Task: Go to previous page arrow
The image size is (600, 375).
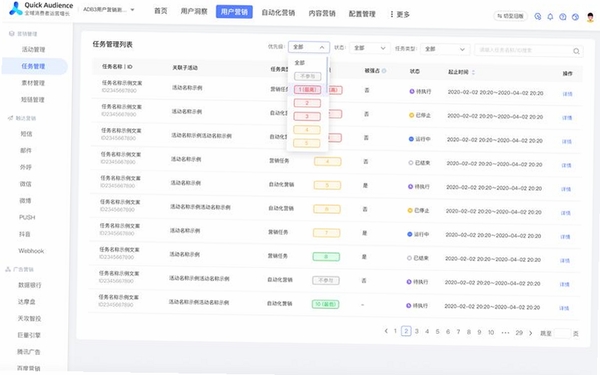Action: click(386, 331)
